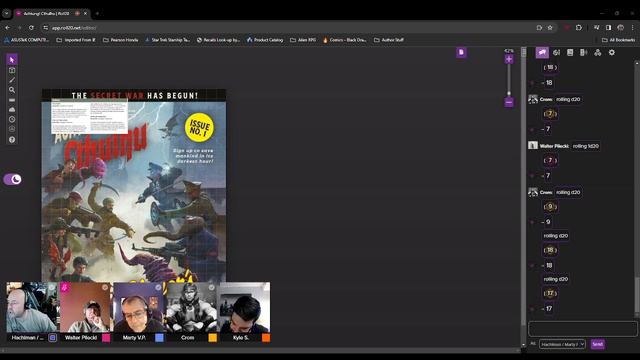Screen dimensions: 640x360
Task: Open the My Settings gear tab
Action: pos(611,53)
